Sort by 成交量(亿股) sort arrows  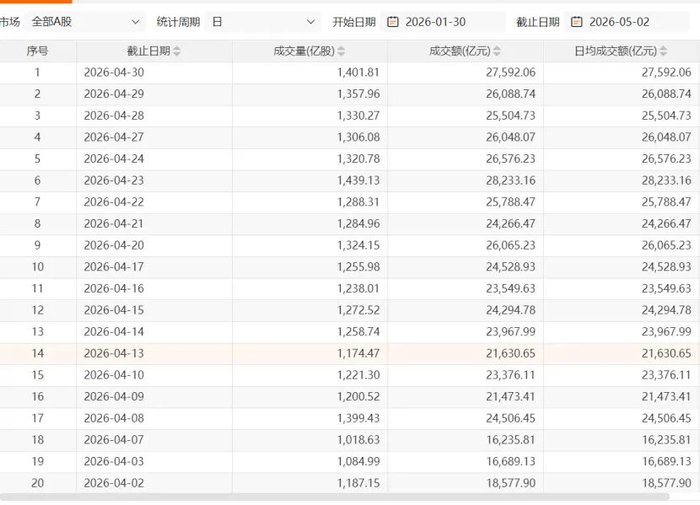(341, 51)
